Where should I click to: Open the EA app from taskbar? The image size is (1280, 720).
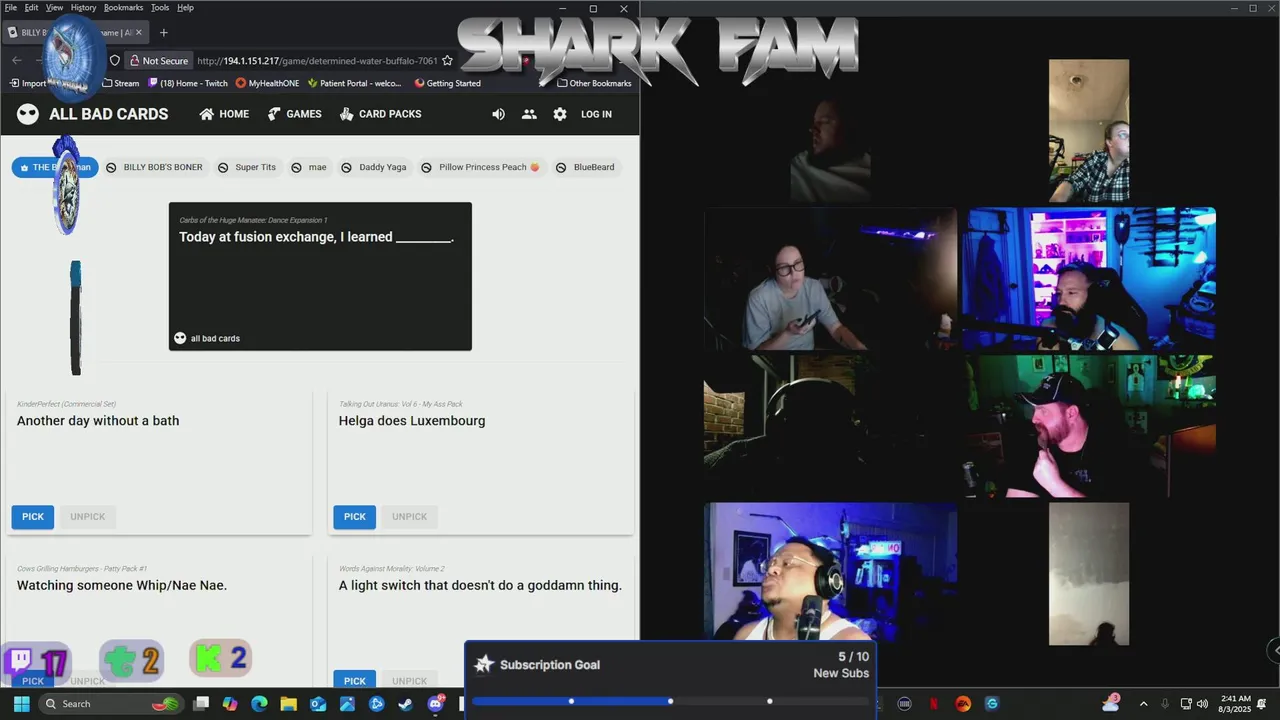pyautogui.click(x=963, y=704)
